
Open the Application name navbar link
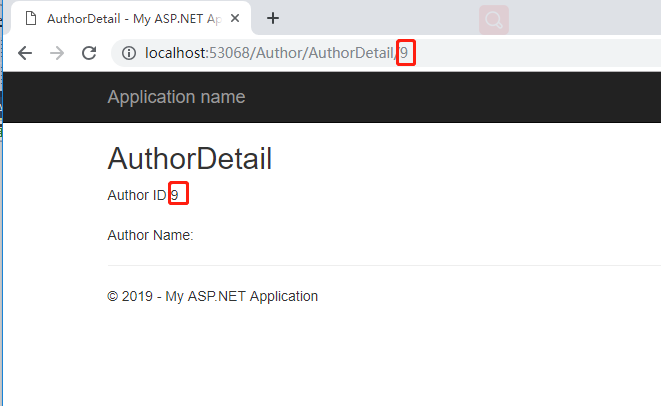pyautogui.click(x=176, y=97)
